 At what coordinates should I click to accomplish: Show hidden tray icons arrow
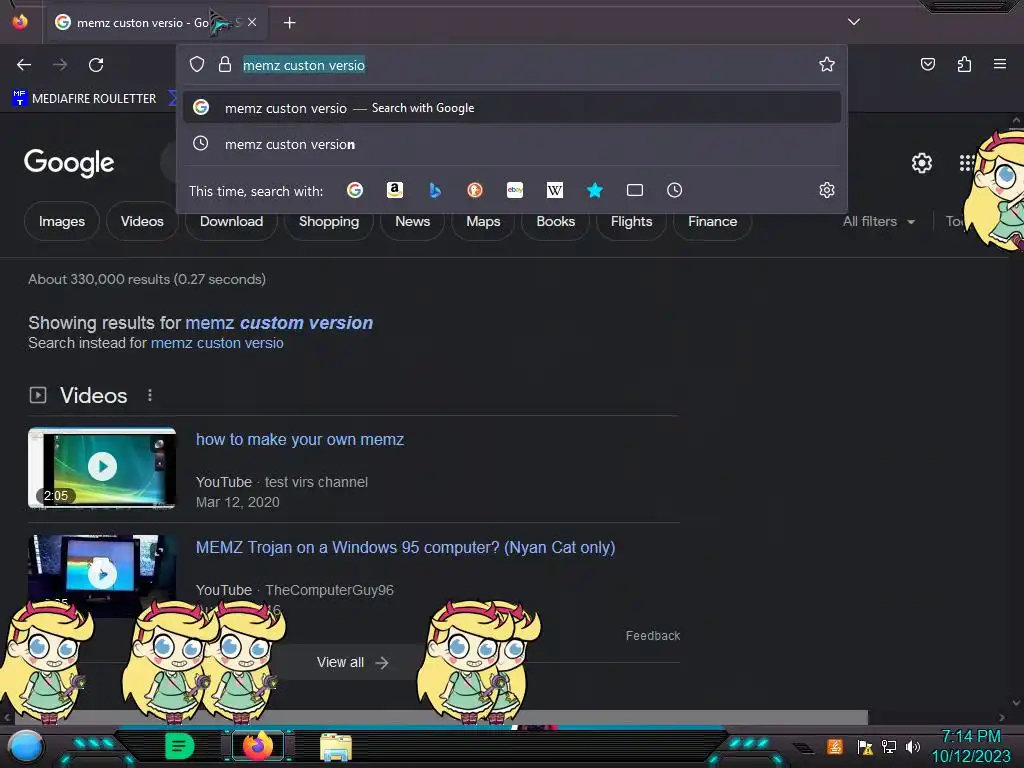coord(803,748)
